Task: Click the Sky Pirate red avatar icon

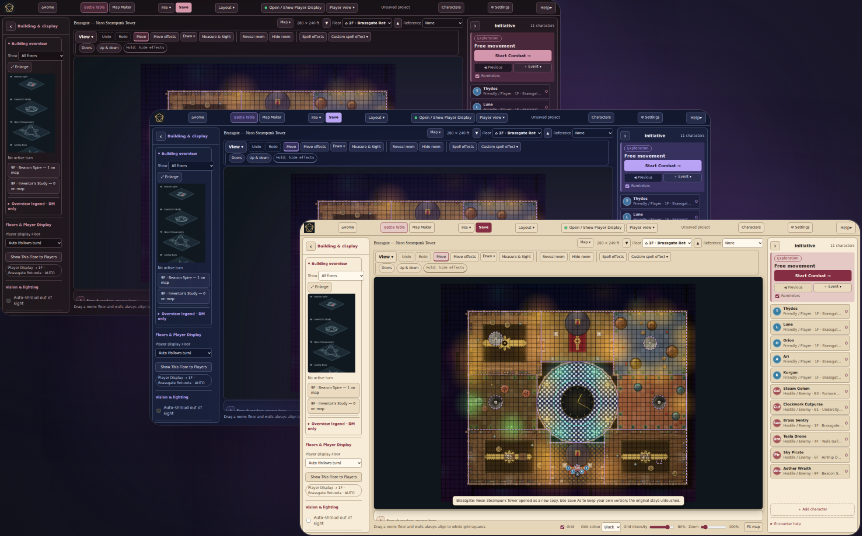Action: coord(777,455)
